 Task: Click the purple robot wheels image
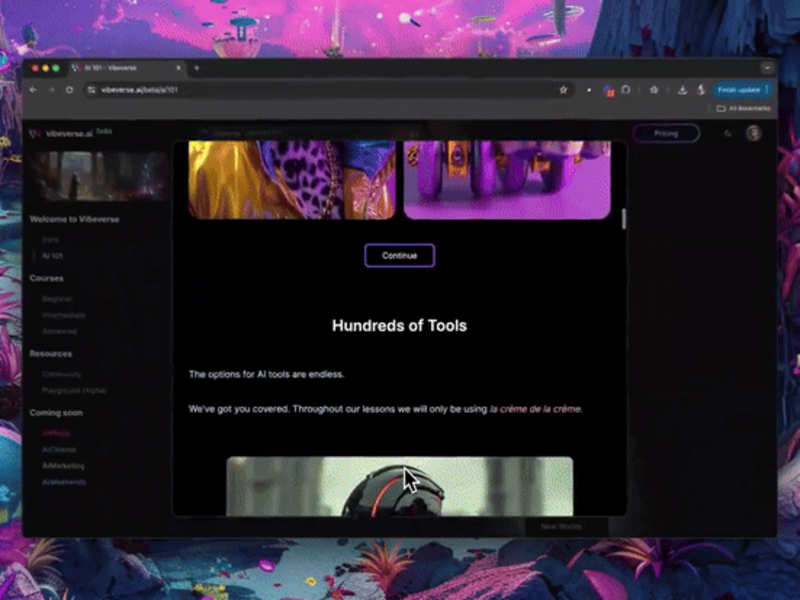tap(507, 180)
